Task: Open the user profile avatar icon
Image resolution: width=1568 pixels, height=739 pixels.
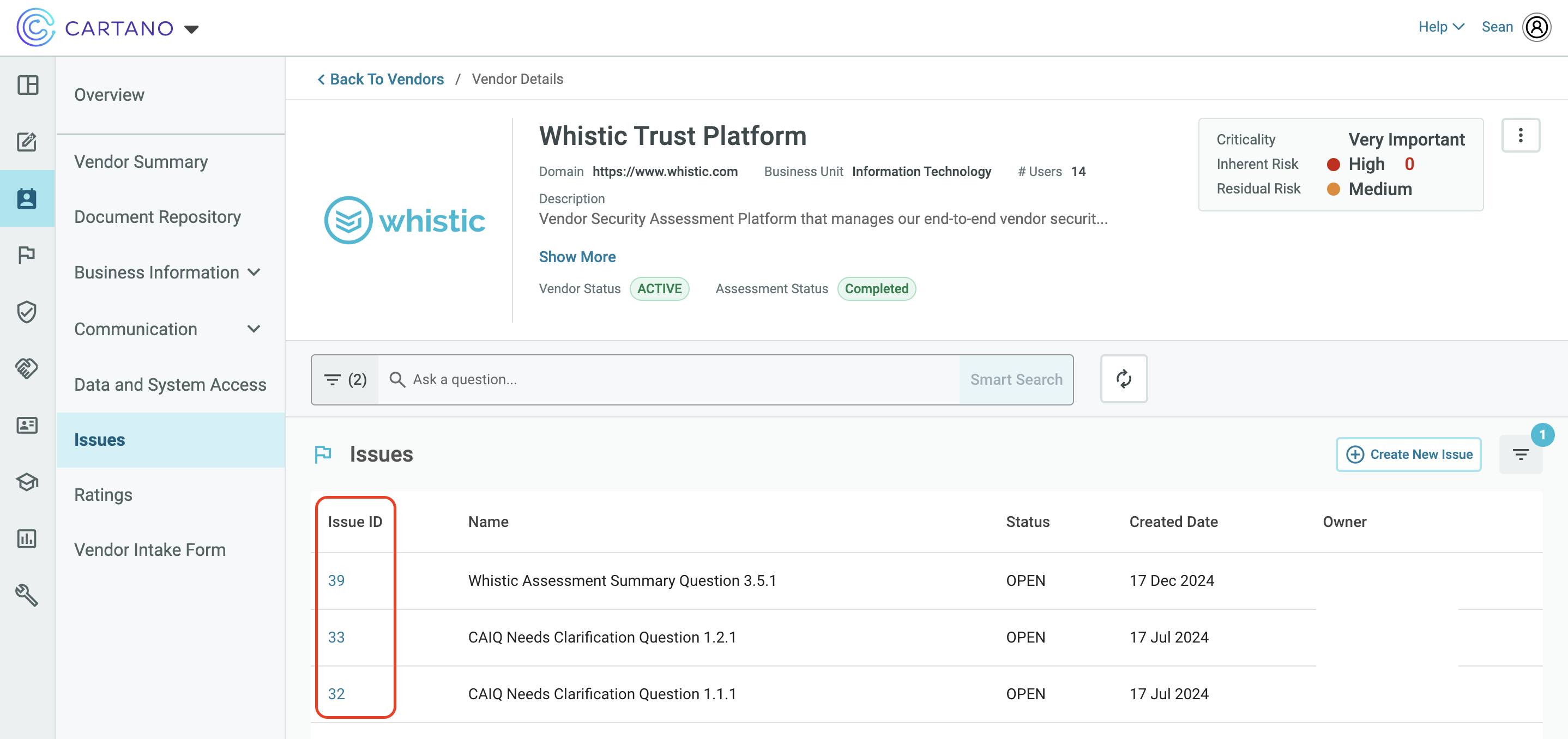Action: tap(1536, 27)
